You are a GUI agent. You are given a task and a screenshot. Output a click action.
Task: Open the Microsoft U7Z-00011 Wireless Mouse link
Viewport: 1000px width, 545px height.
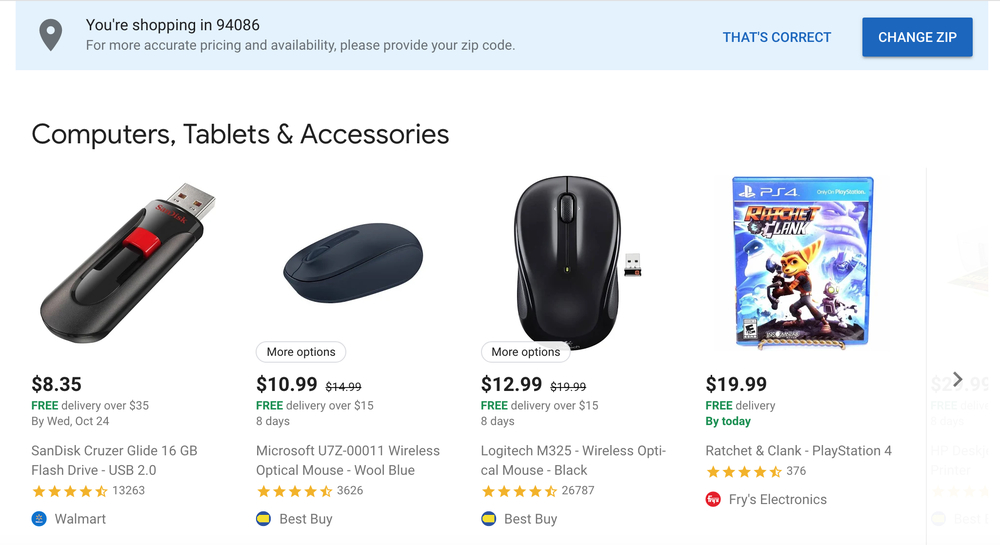pos(347,460)
